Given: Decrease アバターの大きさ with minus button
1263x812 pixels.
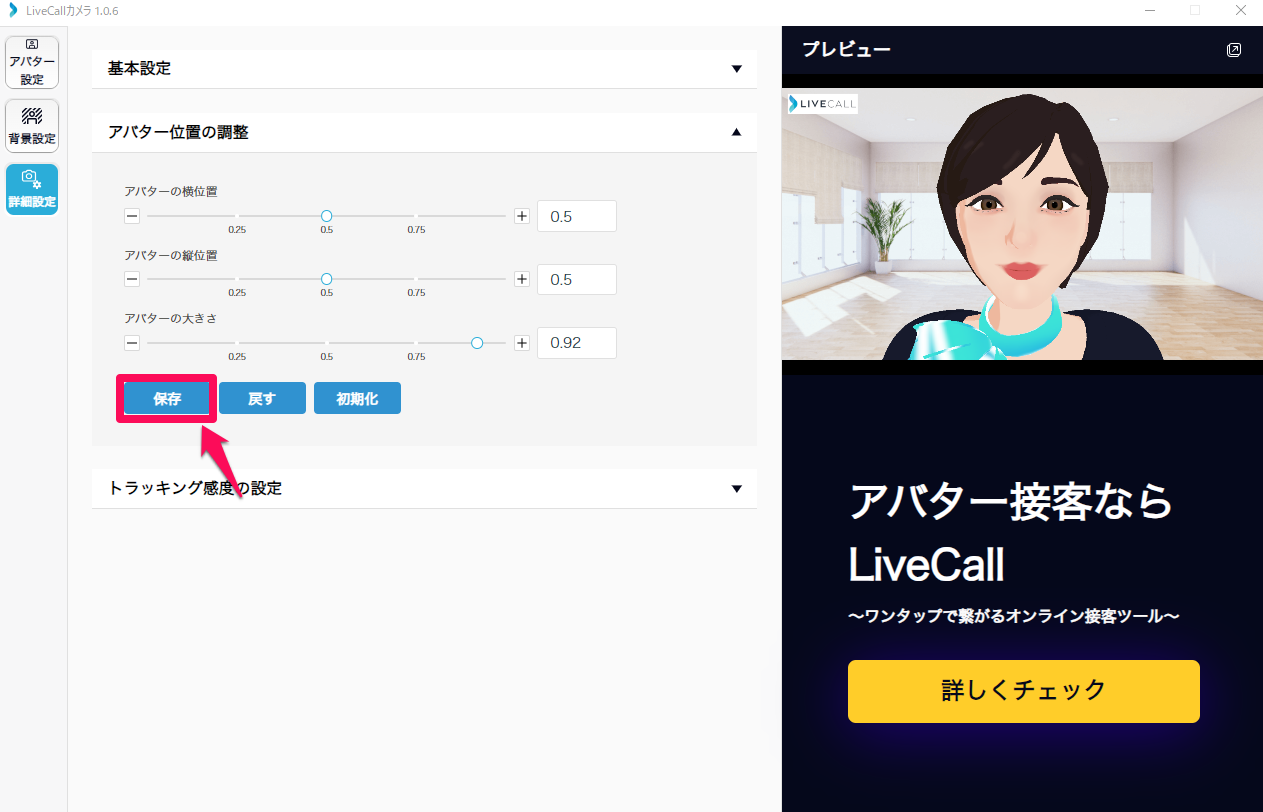Looking at the screenshot, I should pos(132,343).
